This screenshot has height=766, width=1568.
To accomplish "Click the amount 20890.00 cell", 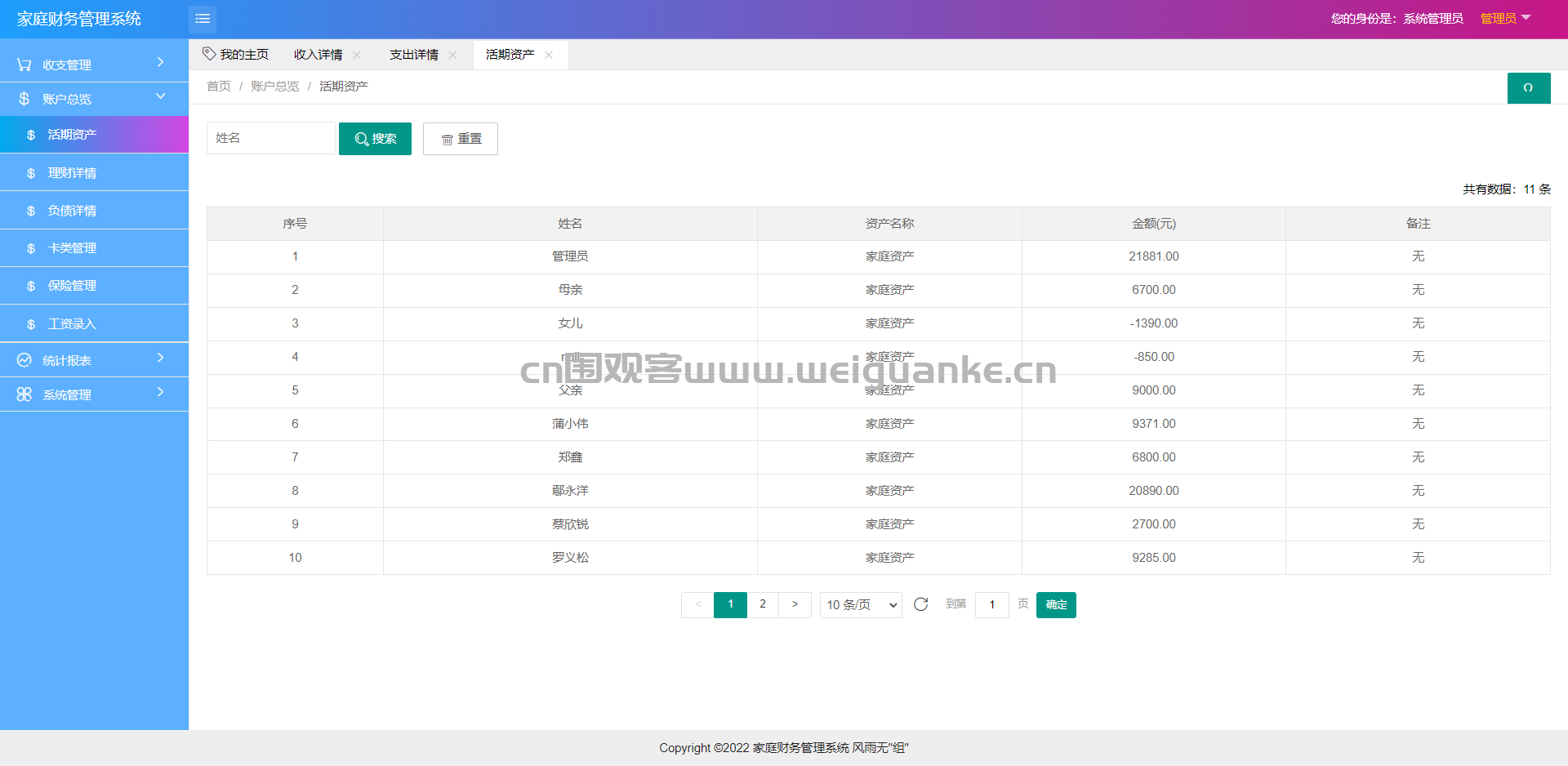I will click(x=1154, y=491).
